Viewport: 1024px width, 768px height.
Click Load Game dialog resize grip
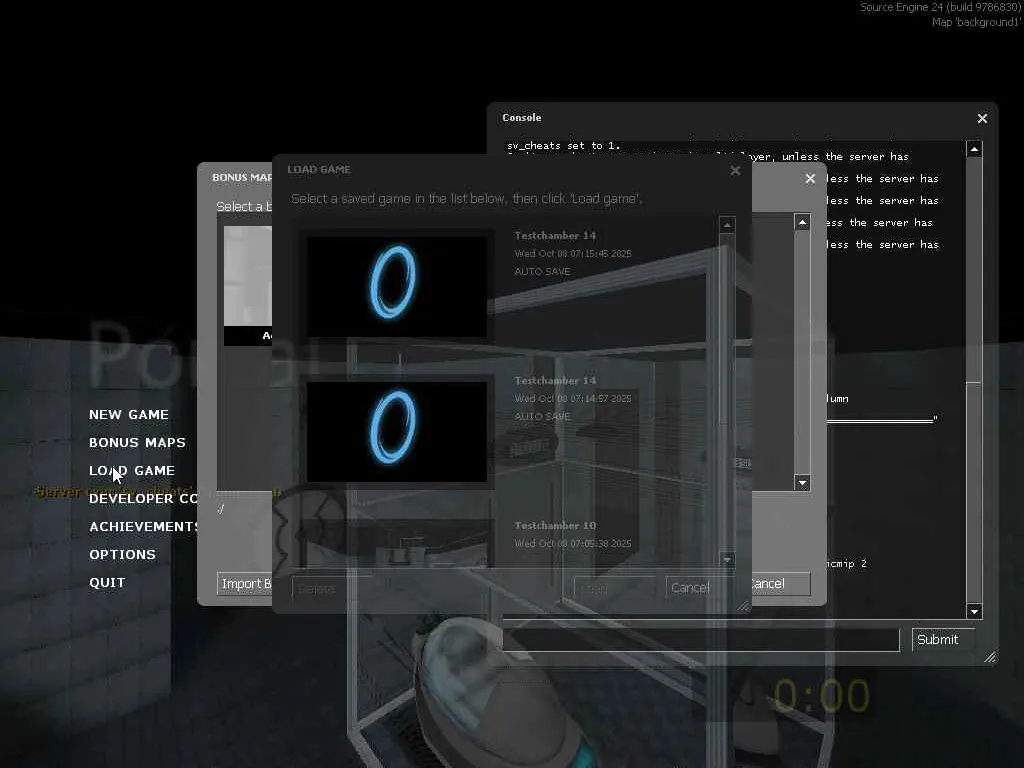[x=743, y=606]
